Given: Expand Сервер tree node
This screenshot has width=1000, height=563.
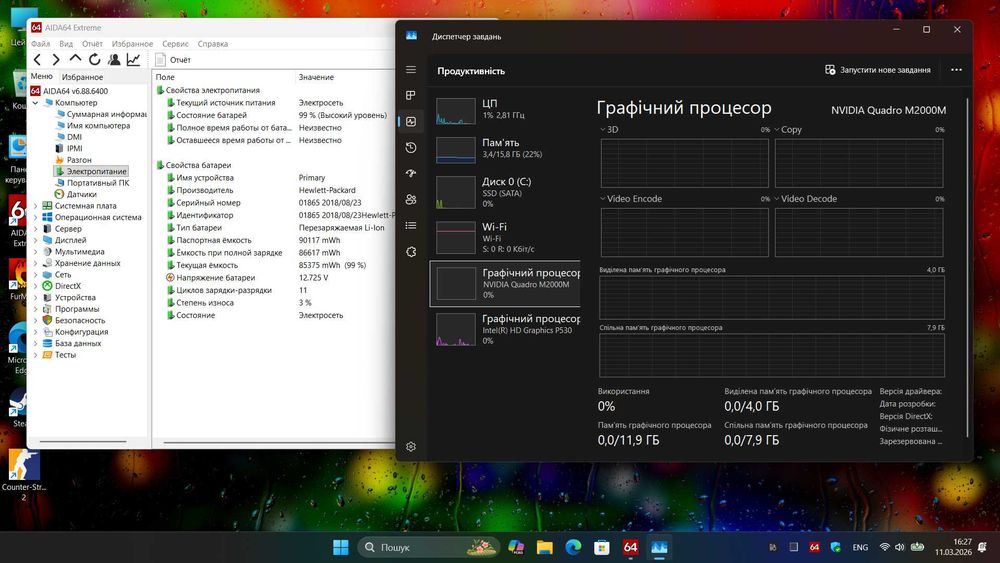Looking at the screenshot, I should click(35, 229).
